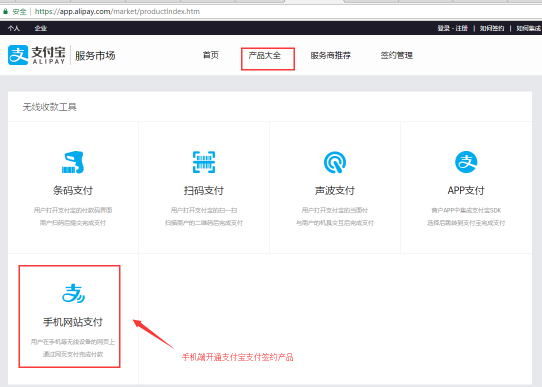The height and width of the screenshot is (387, 542).
Task: Click the description under 声波支付
Action: pyautogui.click(x=335, y=217)
